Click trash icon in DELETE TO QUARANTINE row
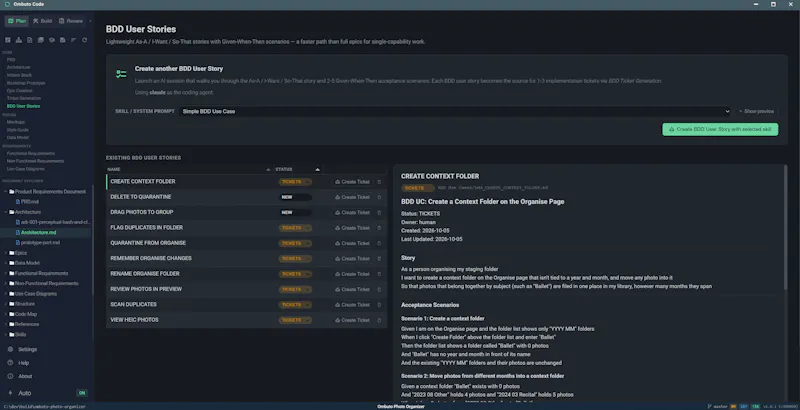This screenshot has height=410, width=800. coord(379,197)
